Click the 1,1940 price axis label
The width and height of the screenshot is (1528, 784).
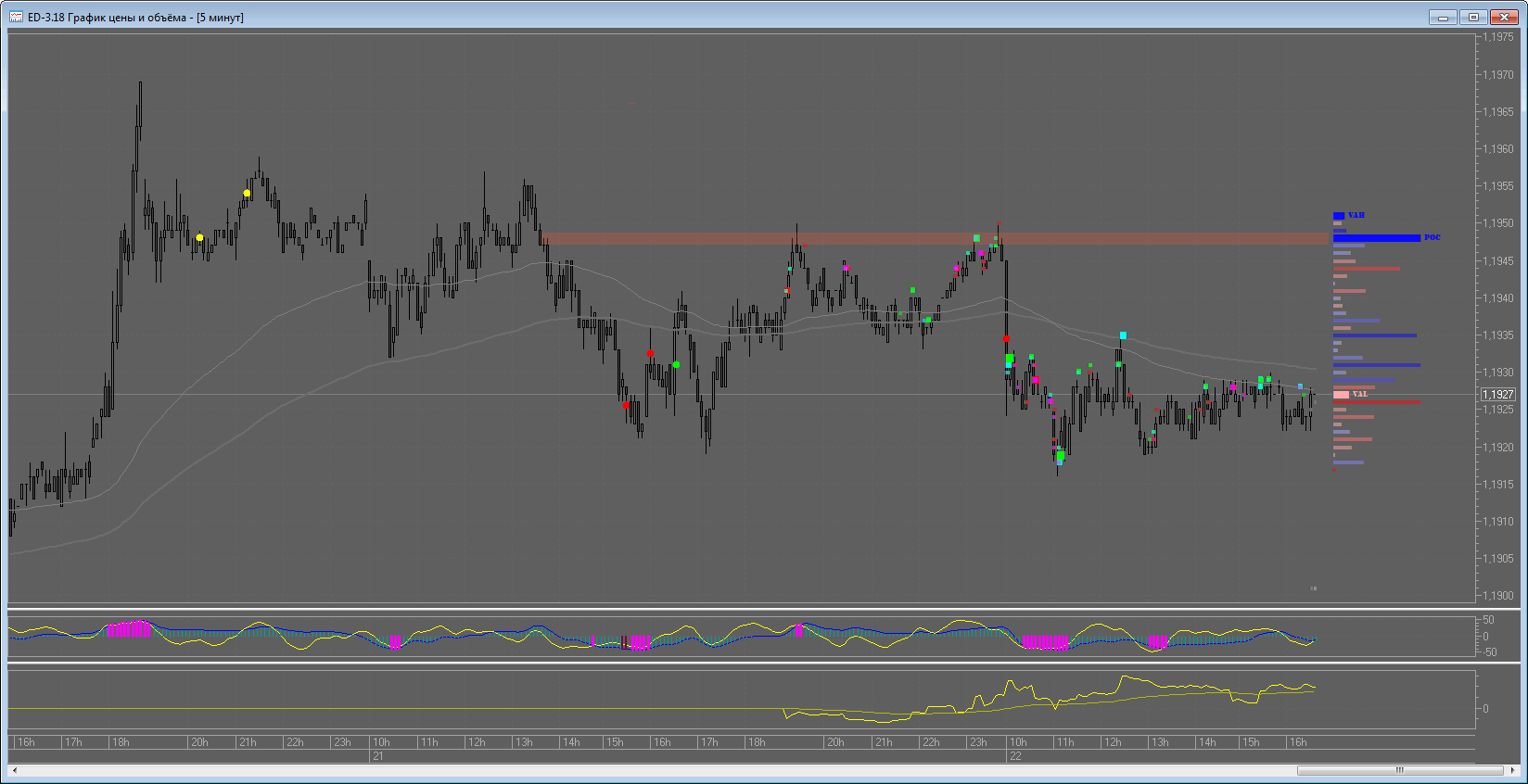pyautogui.click(x=1497, y=297)
